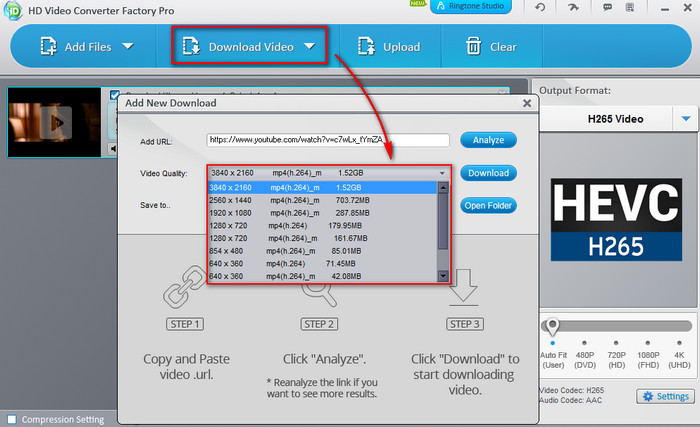
Task: Select 1280 x 720 161.67MB option
Action: (x=323, y=238)
